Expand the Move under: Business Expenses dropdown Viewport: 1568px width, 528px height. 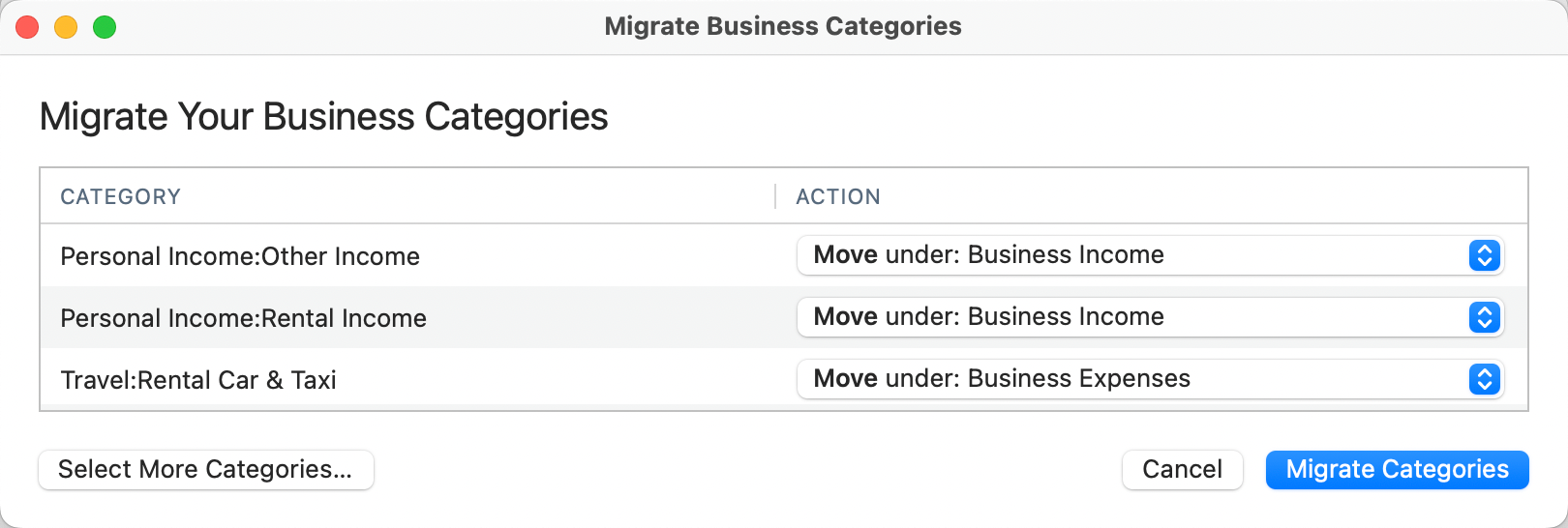click(x=1132, y=379)
